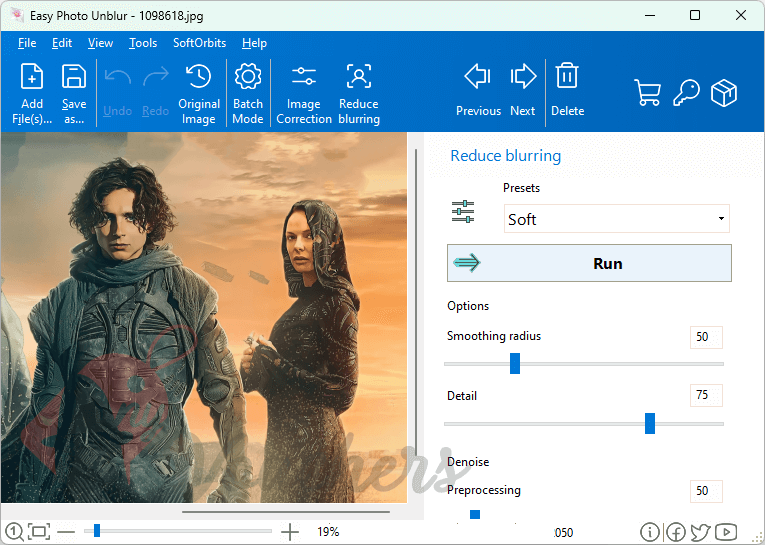Open the SoftOrbits menu

click(199, 43)
